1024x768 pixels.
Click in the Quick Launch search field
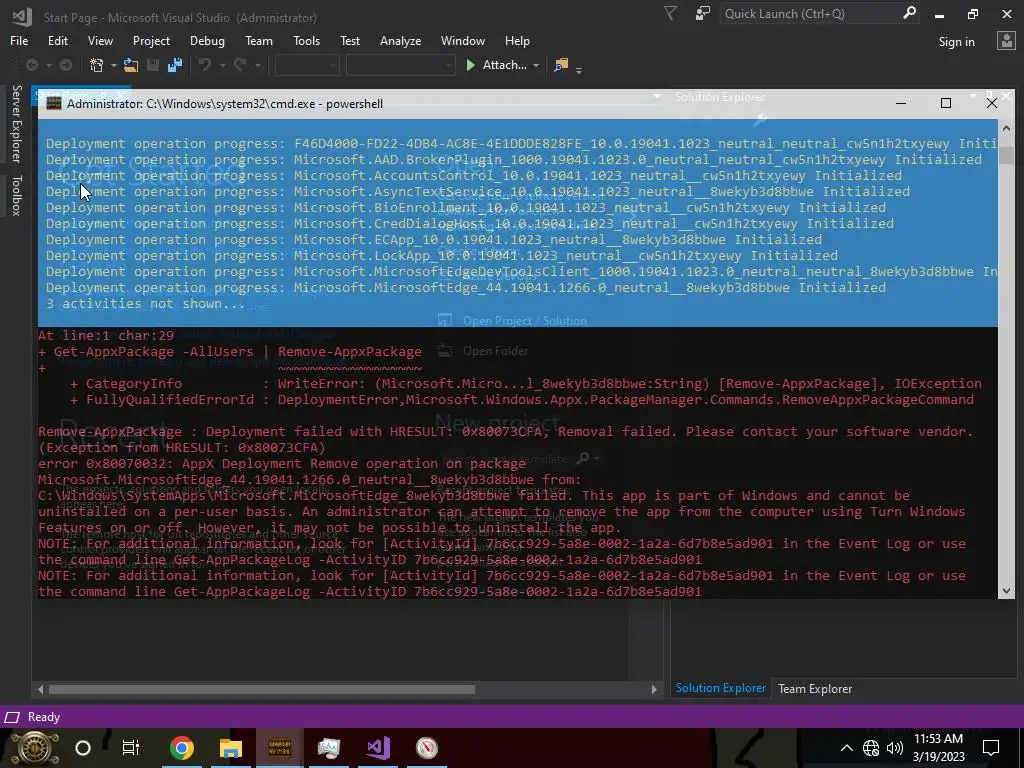(810, 13)
